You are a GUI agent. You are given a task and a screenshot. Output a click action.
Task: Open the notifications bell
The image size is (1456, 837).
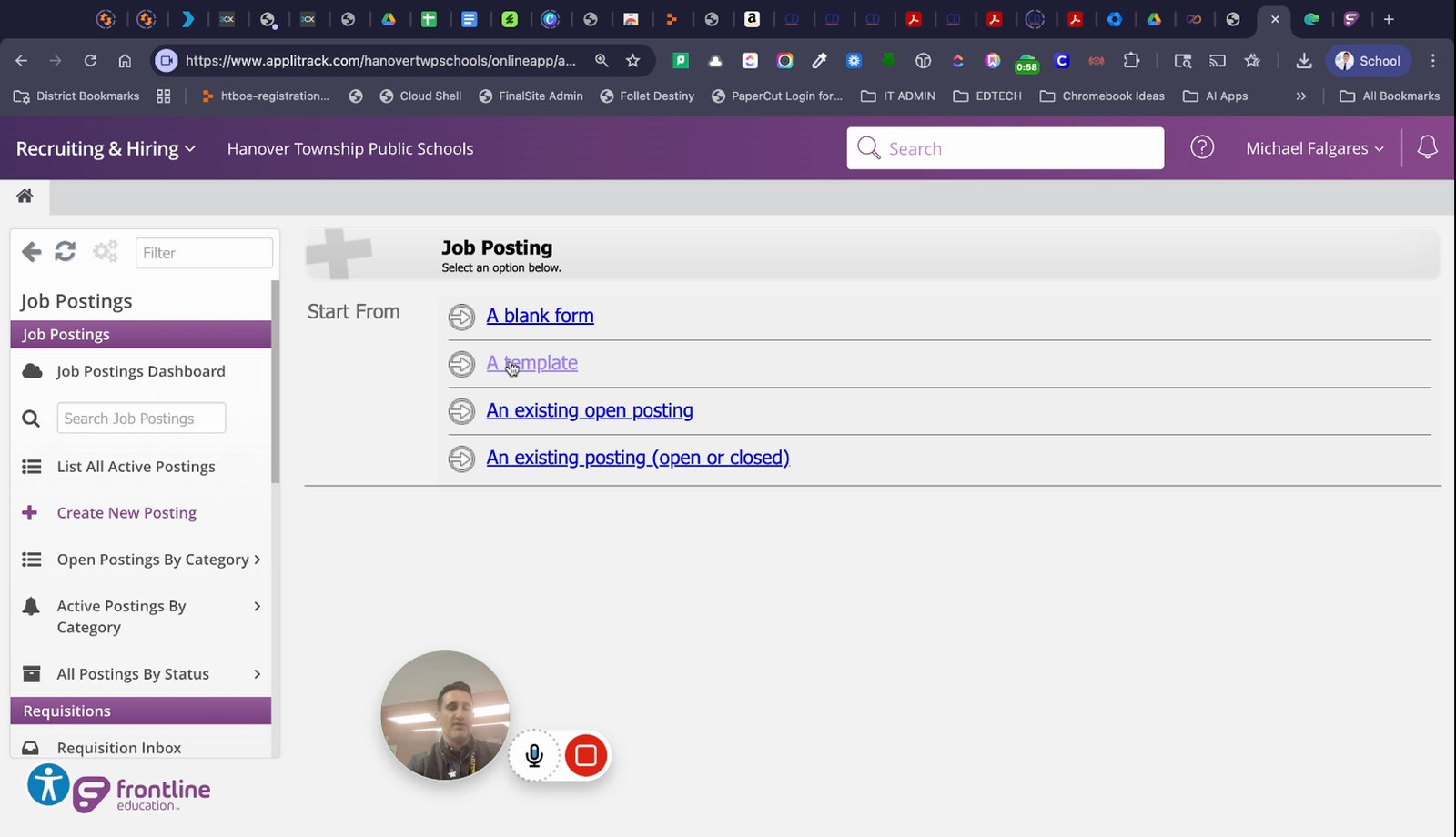[1428, 147]
